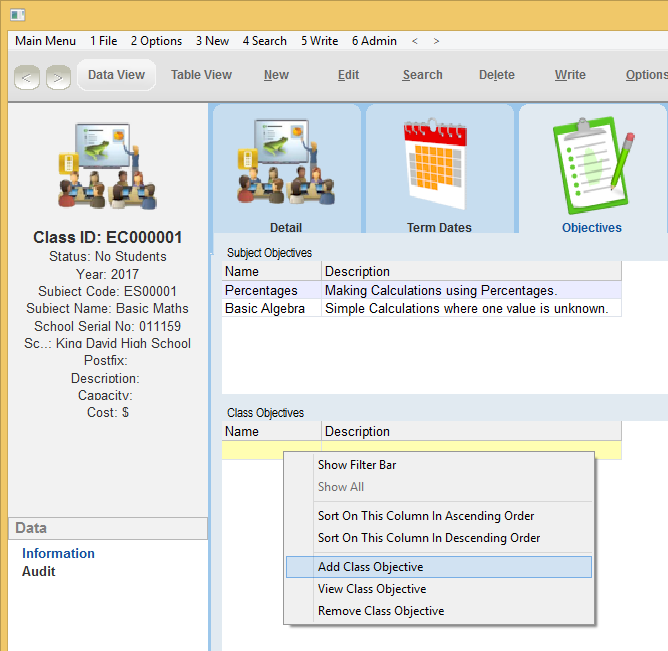The width and height of the screenshot is (668, 651).
Task: Expand the 1 File menu
Action: [103, 41]
